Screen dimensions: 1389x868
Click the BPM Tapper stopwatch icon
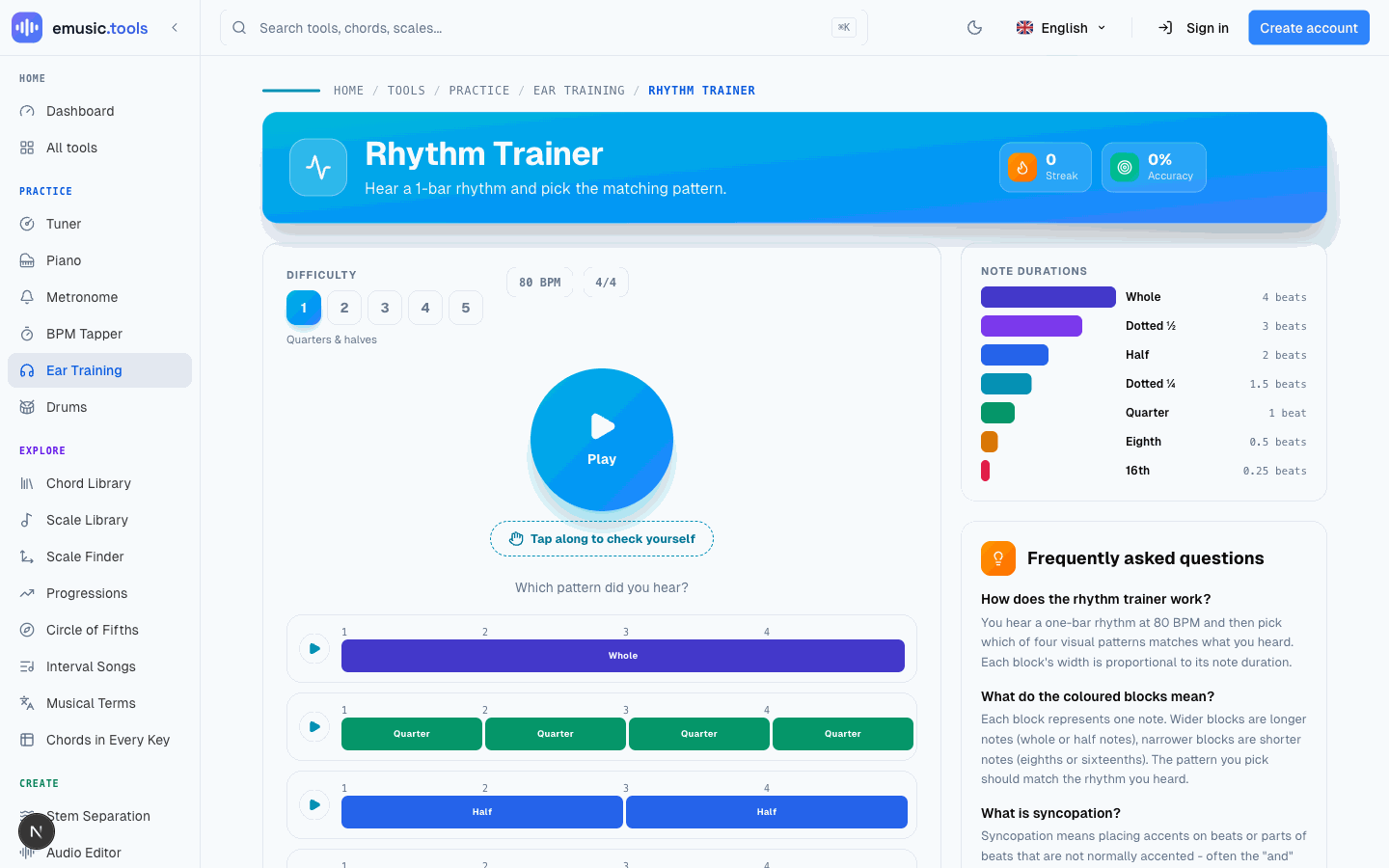point(27,334)
